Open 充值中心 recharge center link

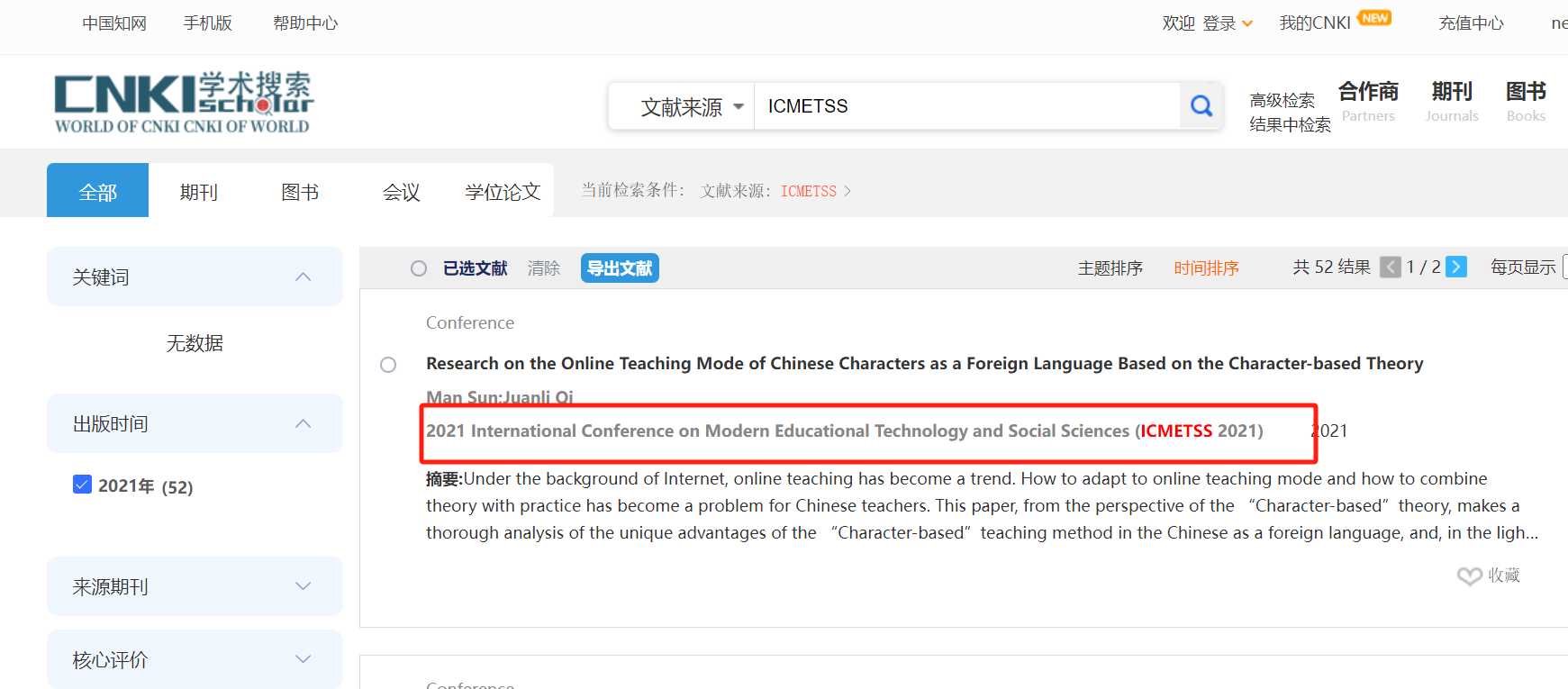pyautogui.click(x=1472, y=23)
